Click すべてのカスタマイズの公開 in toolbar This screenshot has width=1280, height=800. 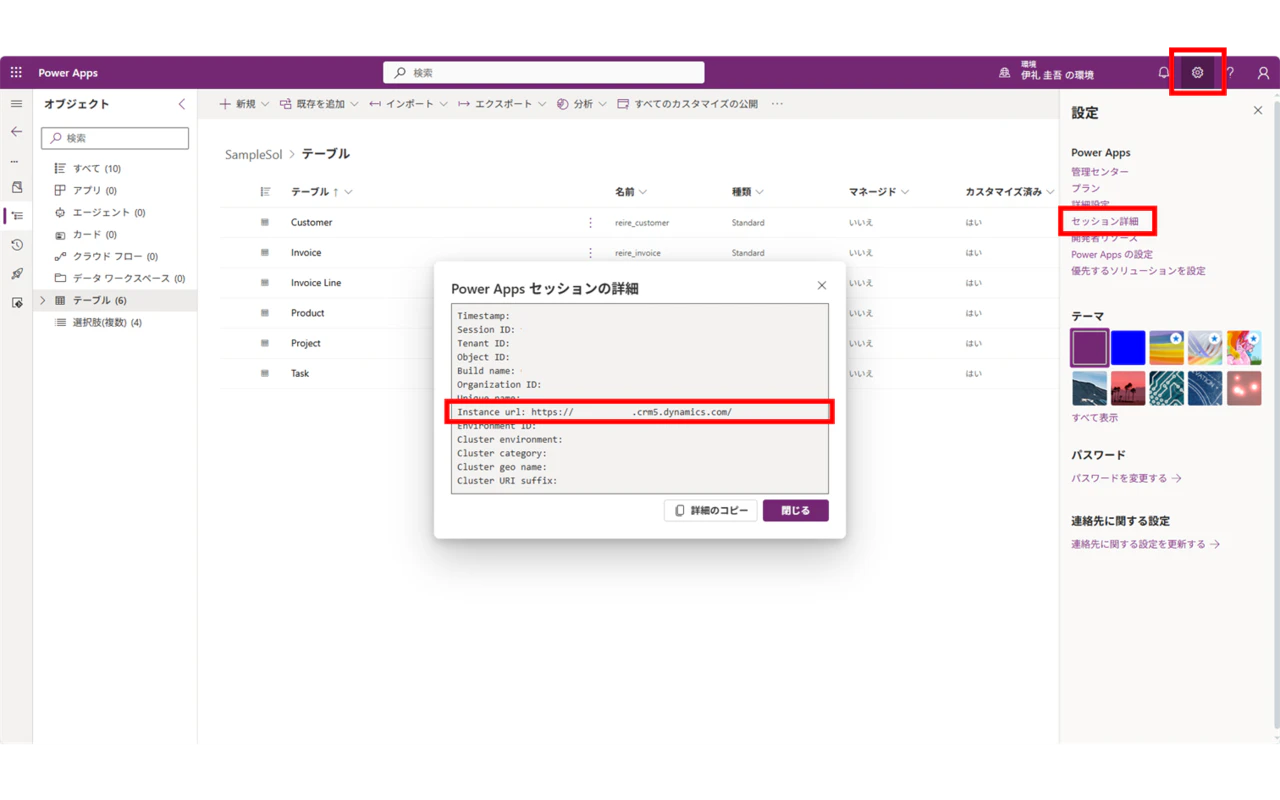click(687, 104)
